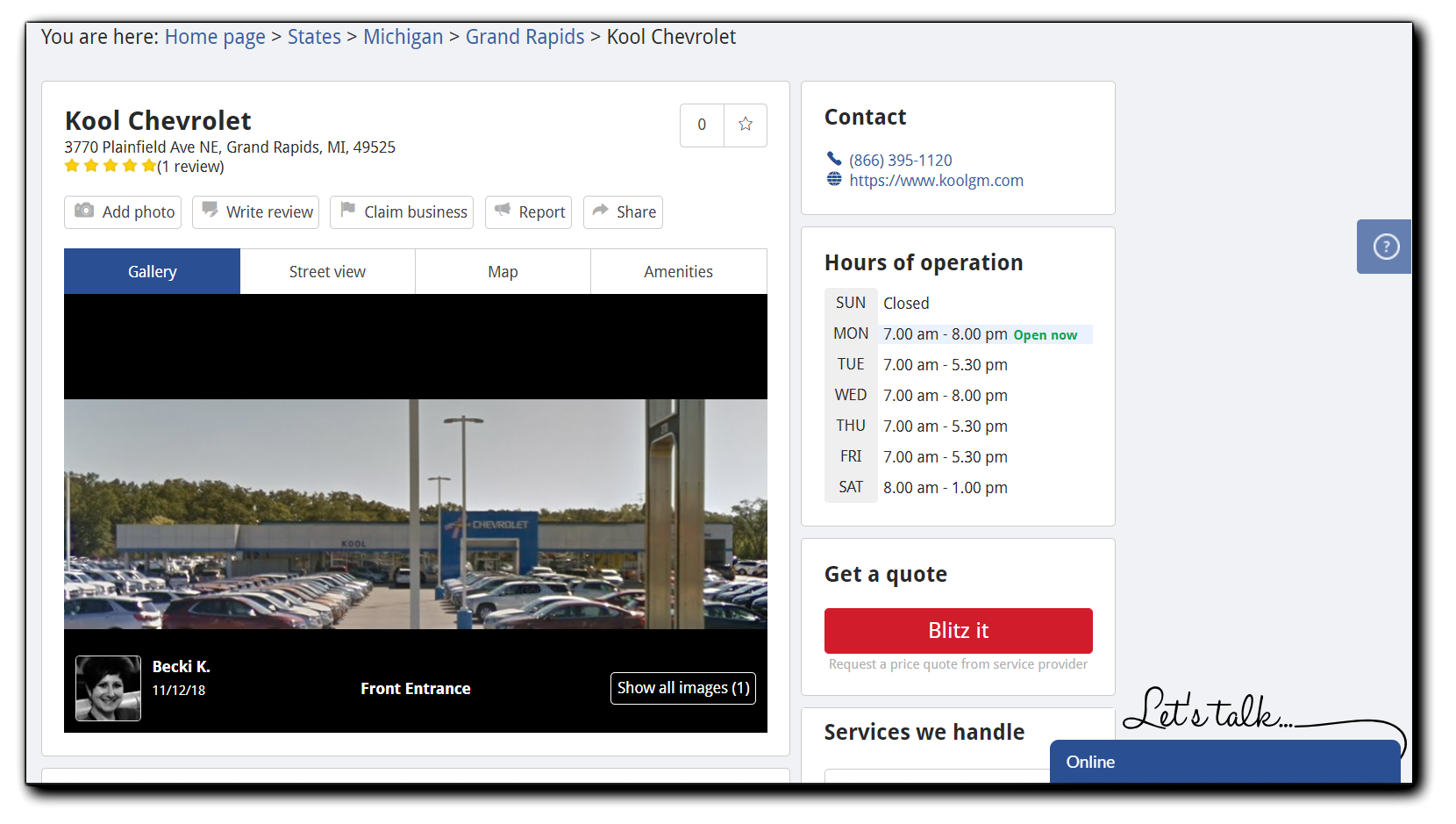Click the Share arrow icon

click(600, 211)
